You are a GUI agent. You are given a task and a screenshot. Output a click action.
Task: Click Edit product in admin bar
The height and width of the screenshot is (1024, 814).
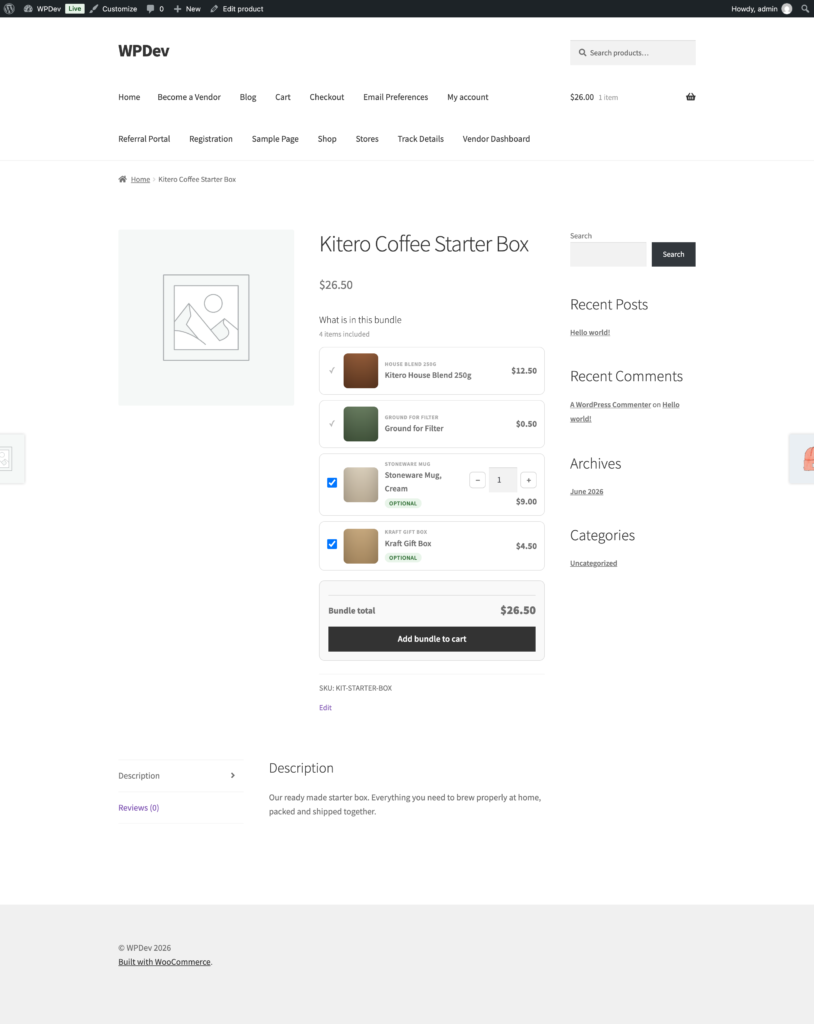click(x=236, y=8)
